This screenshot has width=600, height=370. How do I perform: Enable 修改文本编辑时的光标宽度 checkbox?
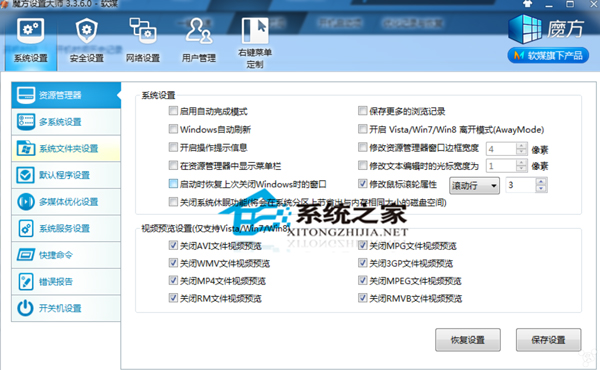pos(362,166)
